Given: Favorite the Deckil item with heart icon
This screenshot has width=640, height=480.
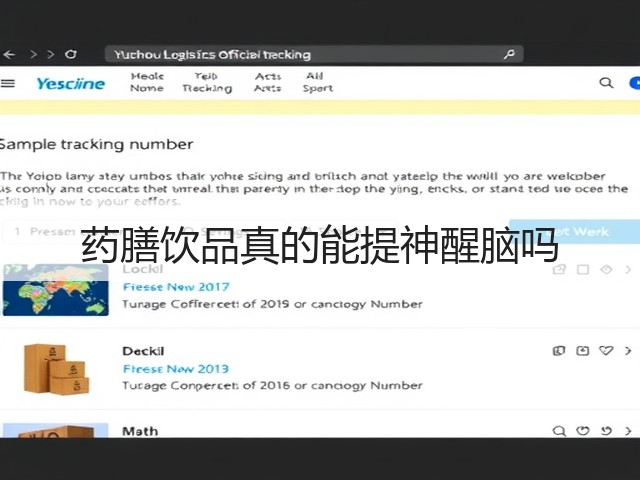Looking at the screenshot, I should coord(606,351).
